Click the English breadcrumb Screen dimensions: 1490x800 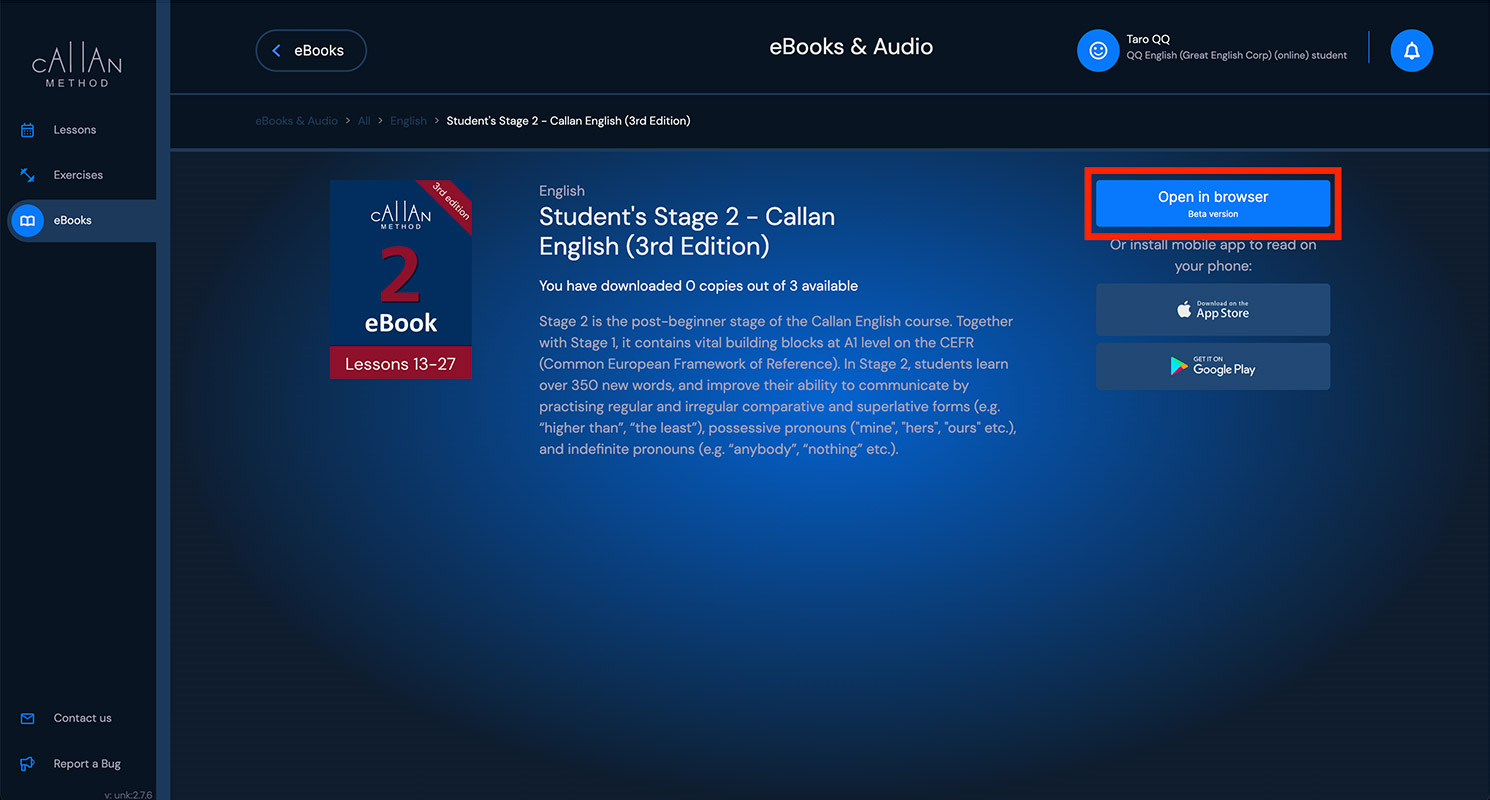pos(408,121)
